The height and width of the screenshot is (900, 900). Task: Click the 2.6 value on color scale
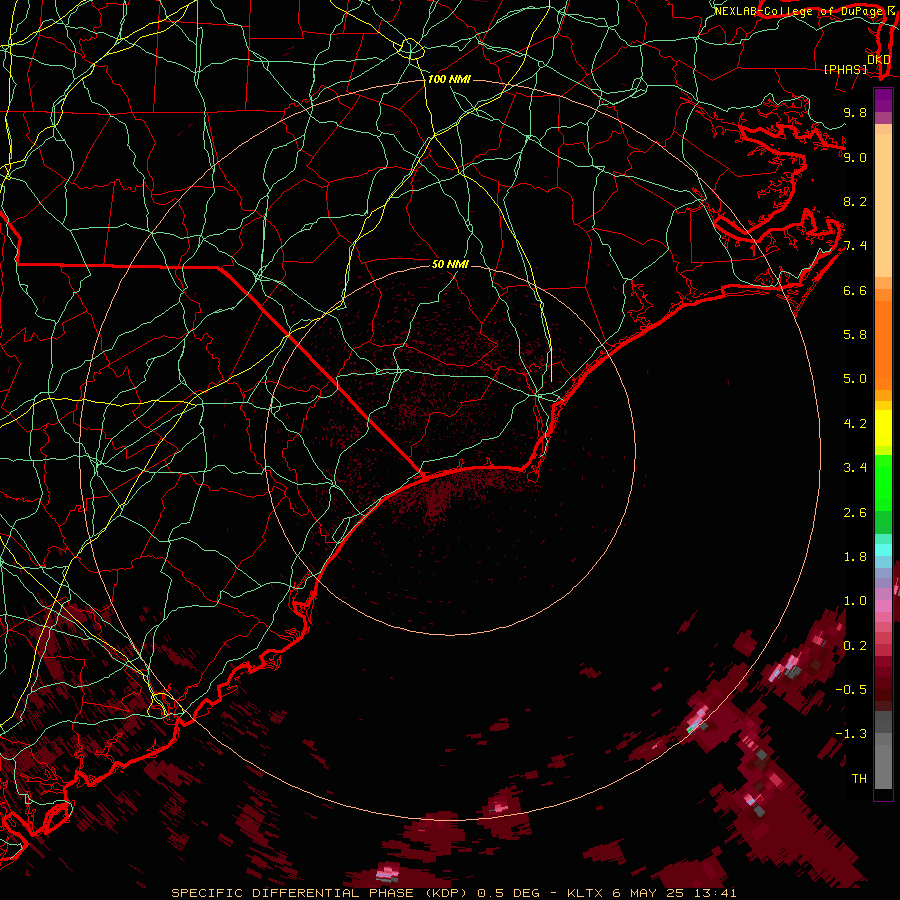coord(855,513)
